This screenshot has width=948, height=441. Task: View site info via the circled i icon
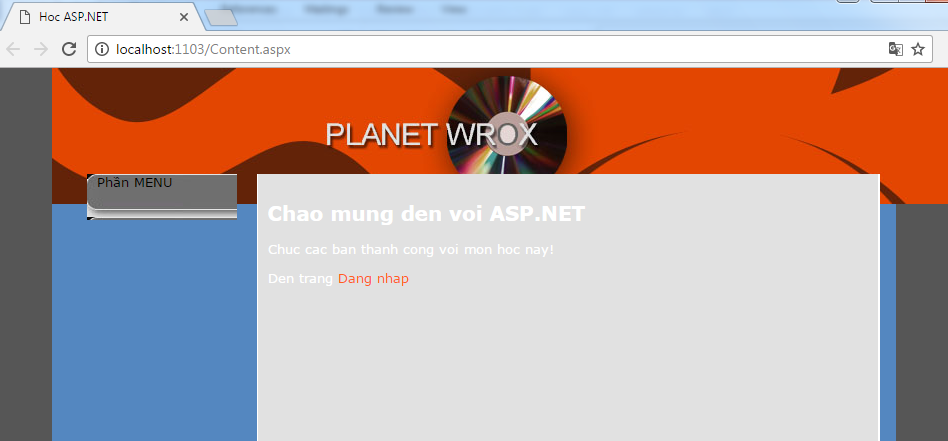102,50
